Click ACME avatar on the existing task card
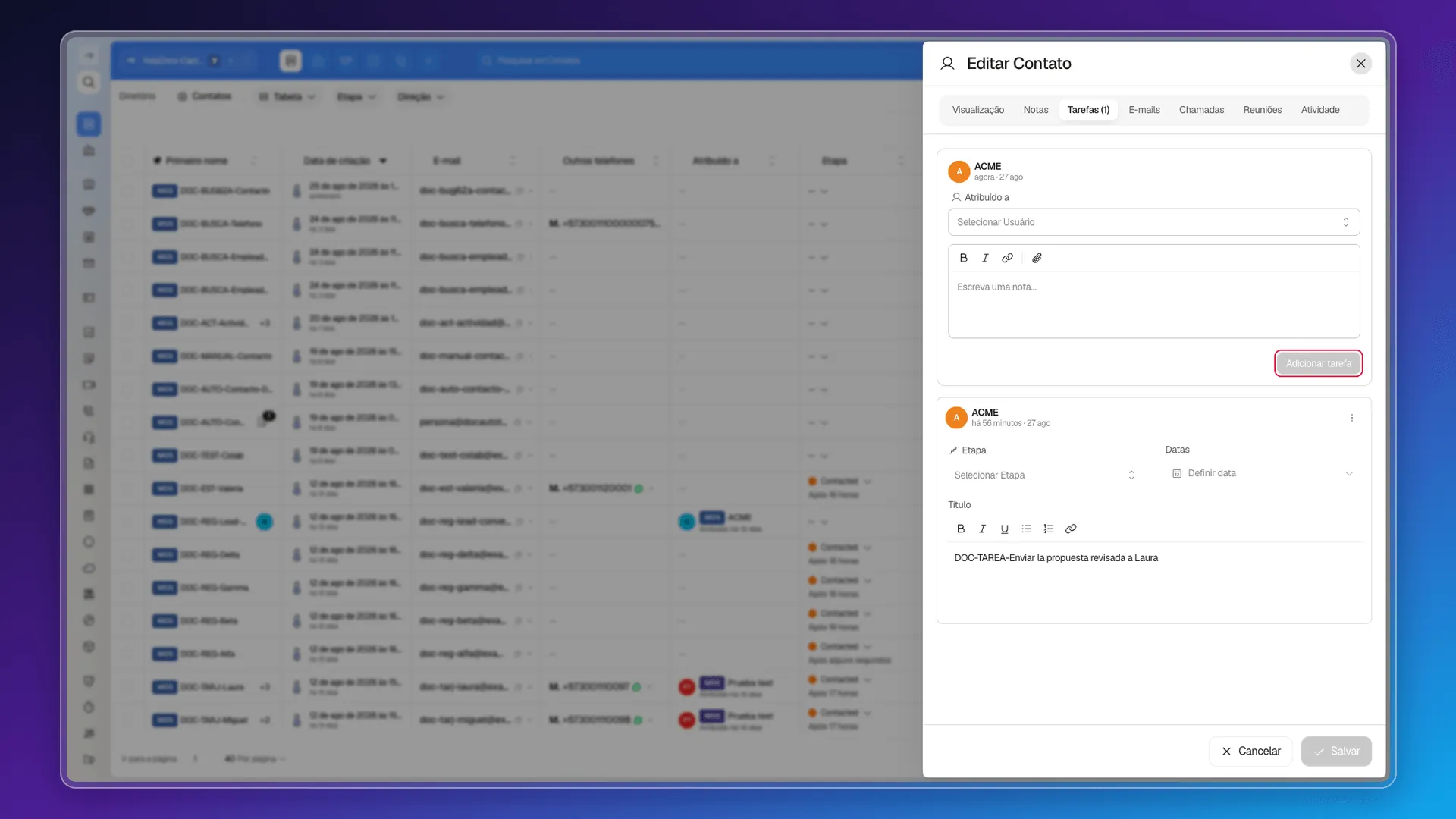Viewport: 1456px width, 819px height. [x=956, y=418]
